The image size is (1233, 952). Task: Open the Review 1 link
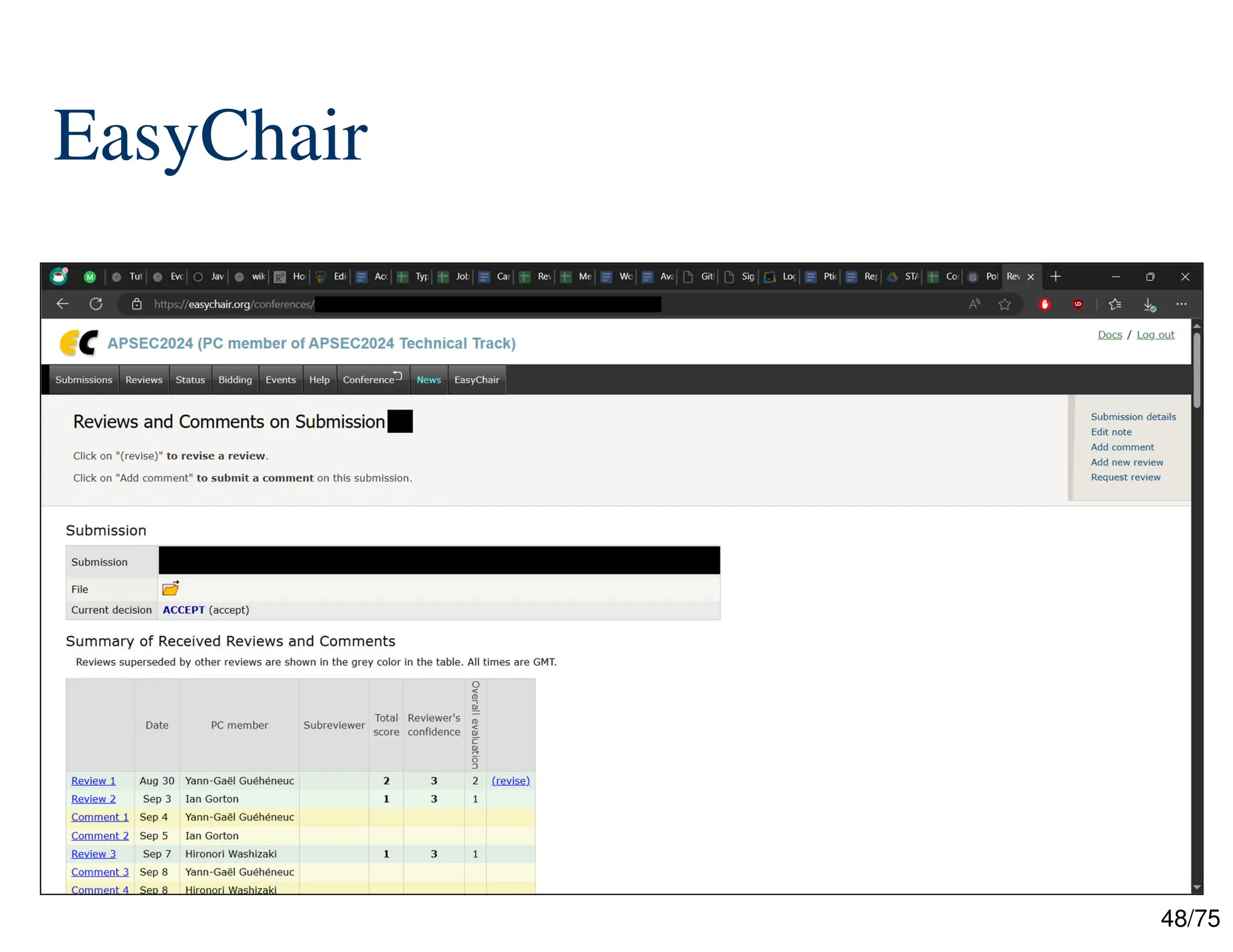(93, 780)
